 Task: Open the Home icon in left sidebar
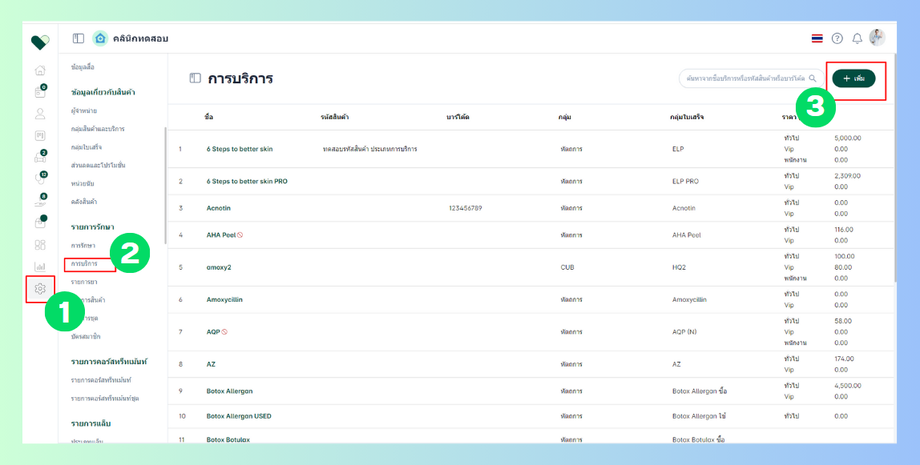[40, 70]
